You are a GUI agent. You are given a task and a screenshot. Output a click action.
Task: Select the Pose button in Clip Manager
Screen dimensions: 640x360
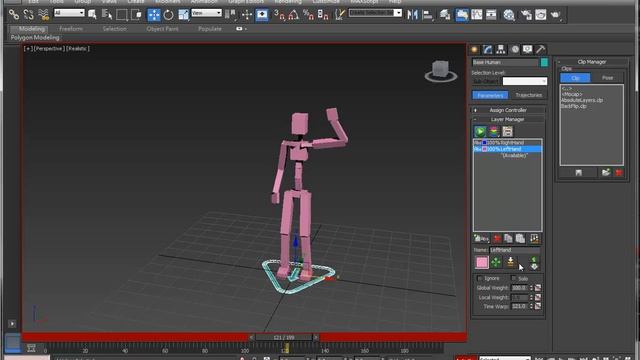point(607,78)
